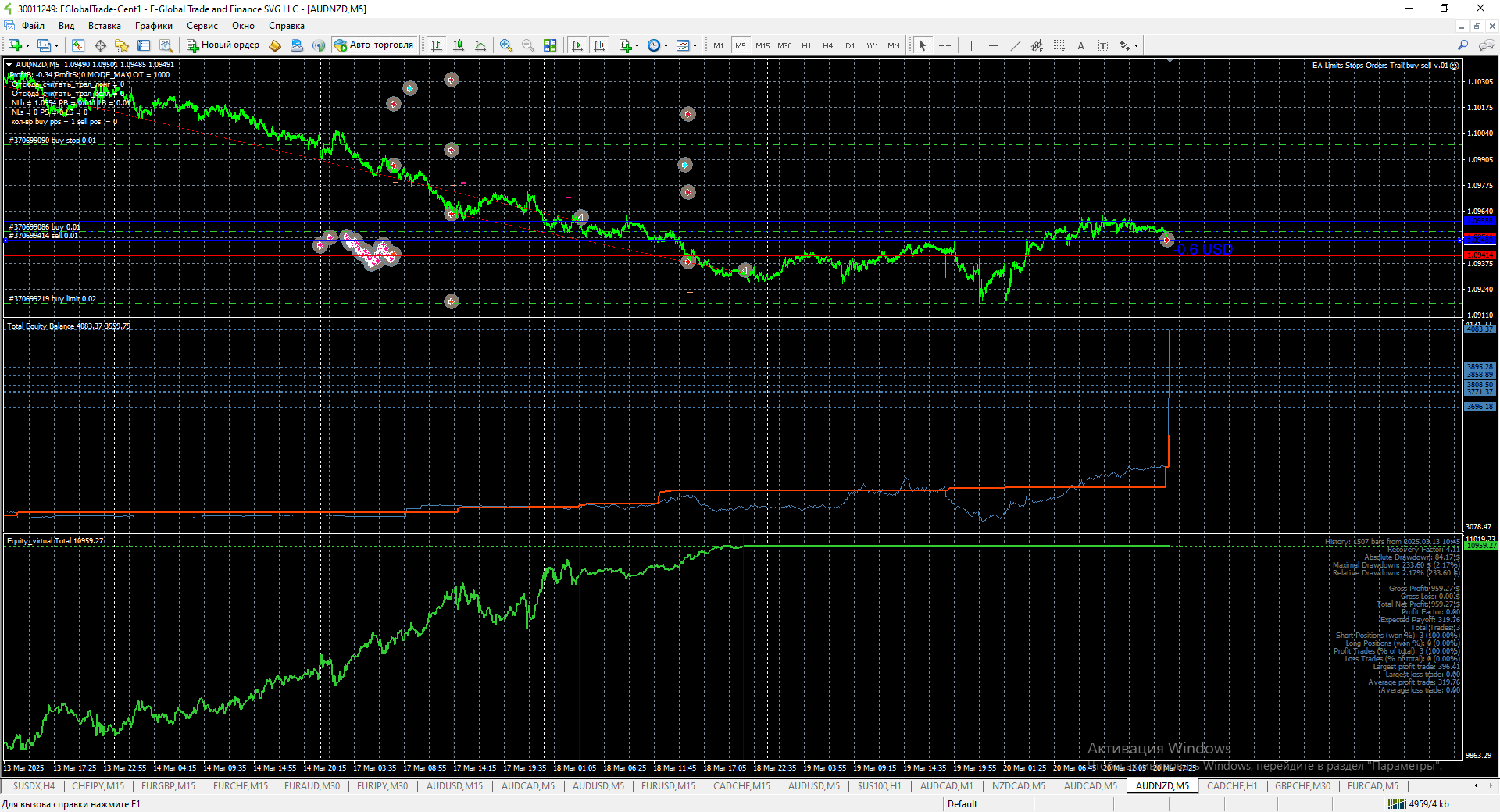
Task: Open the Справка menu
Action: [287, 26]
